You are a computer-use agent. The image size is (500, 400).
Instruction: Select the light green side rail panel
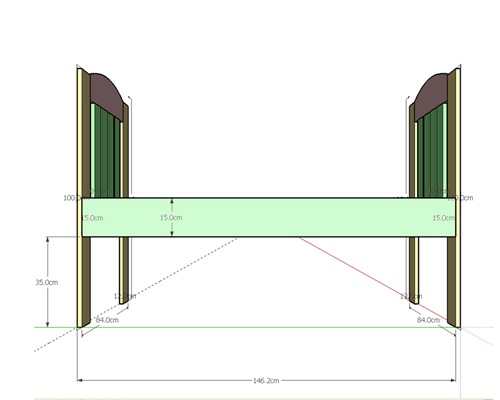[268, 217]
